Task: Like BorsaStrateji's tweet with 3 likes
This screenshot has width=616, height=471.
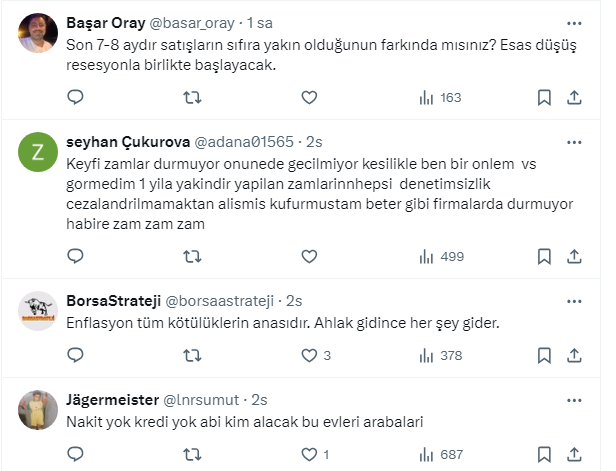Action: 309,355
